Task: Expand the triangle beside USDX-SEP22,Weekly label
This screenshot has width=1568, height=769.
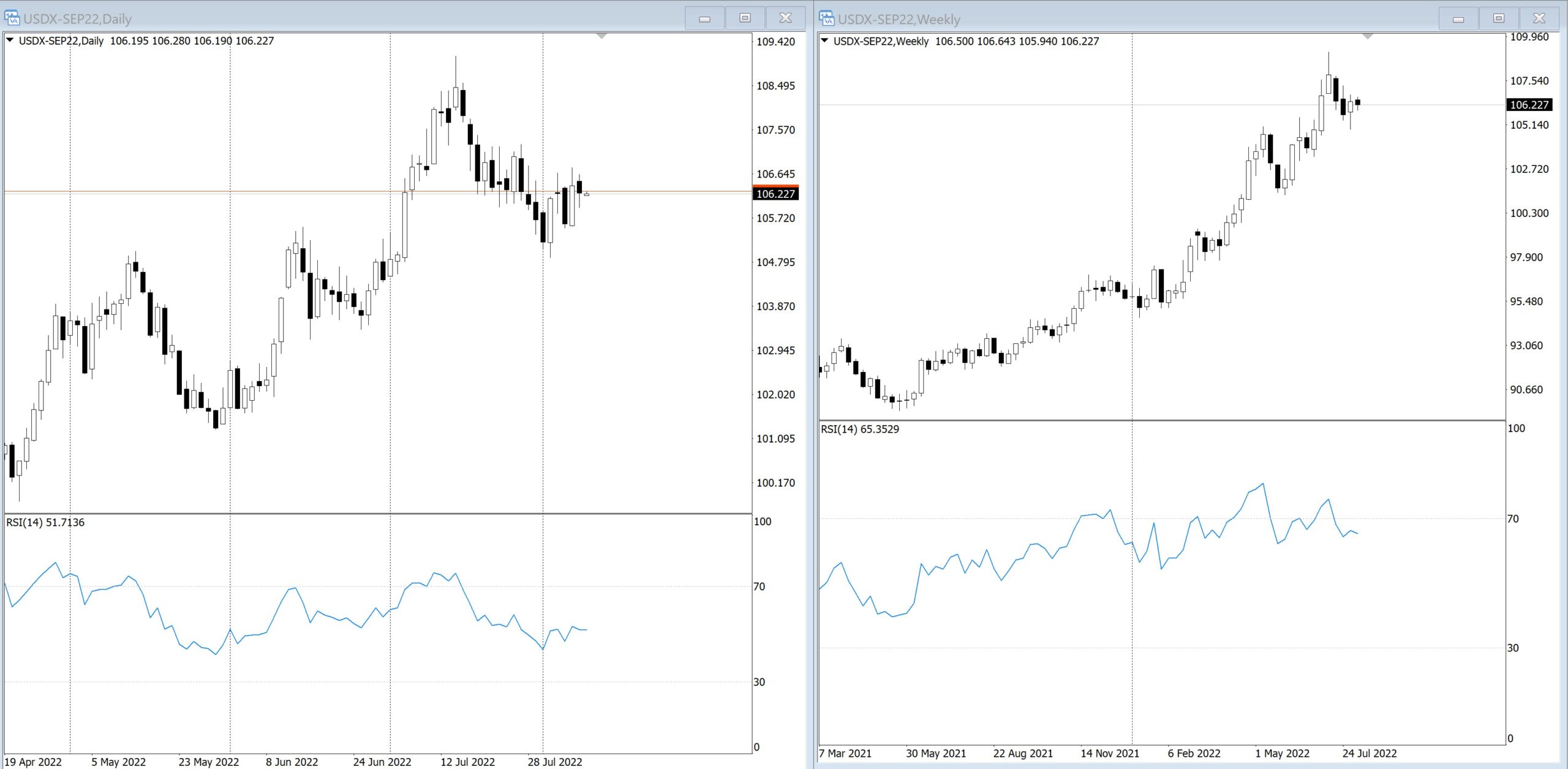Action: (x=824, y=41)
